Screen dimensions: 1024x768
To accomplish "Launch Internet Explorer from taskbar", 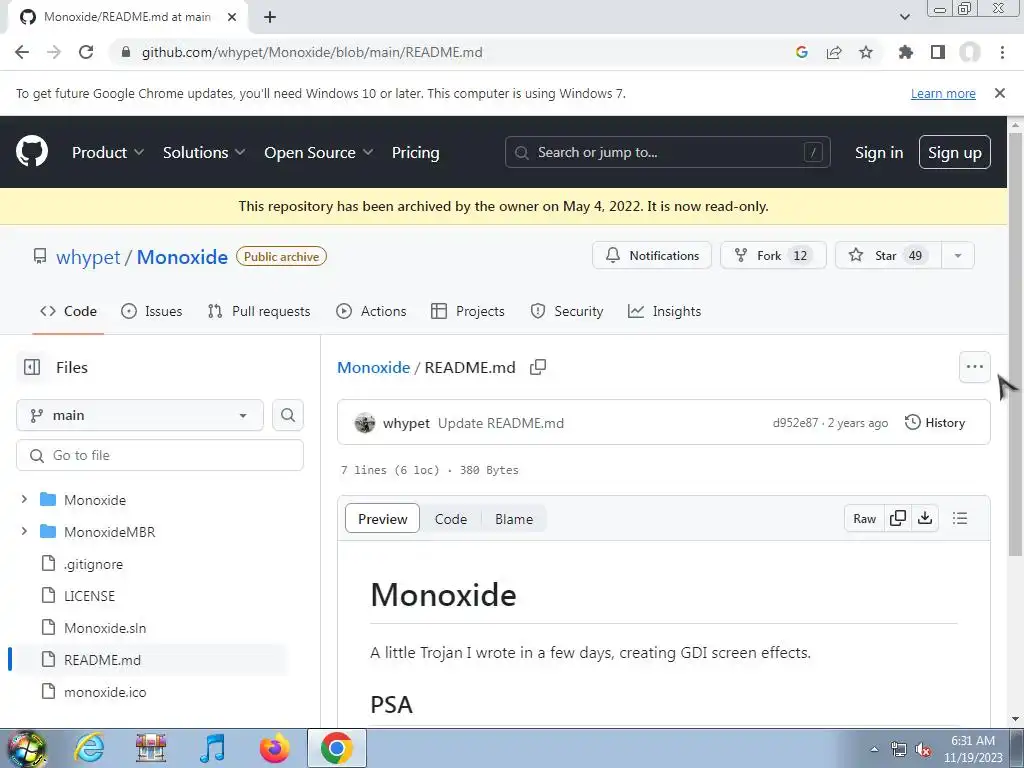I will 88,748.
